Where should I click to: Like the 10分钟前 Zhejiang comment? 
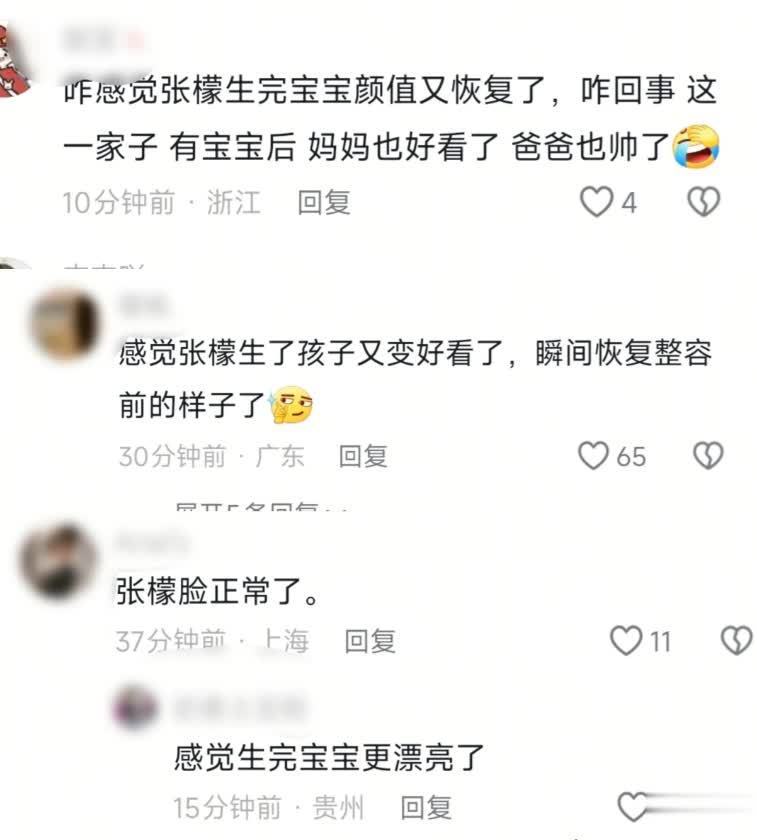point(596,202)
